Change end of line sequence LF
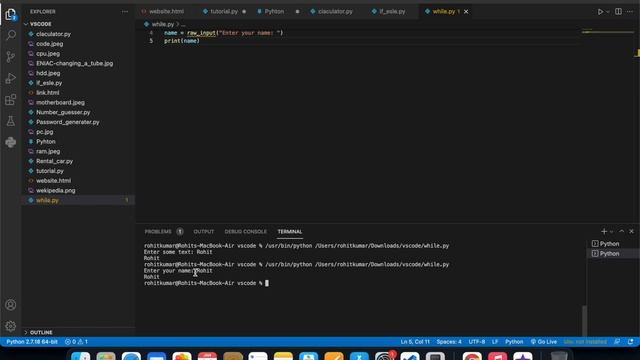 pos(495,342)
